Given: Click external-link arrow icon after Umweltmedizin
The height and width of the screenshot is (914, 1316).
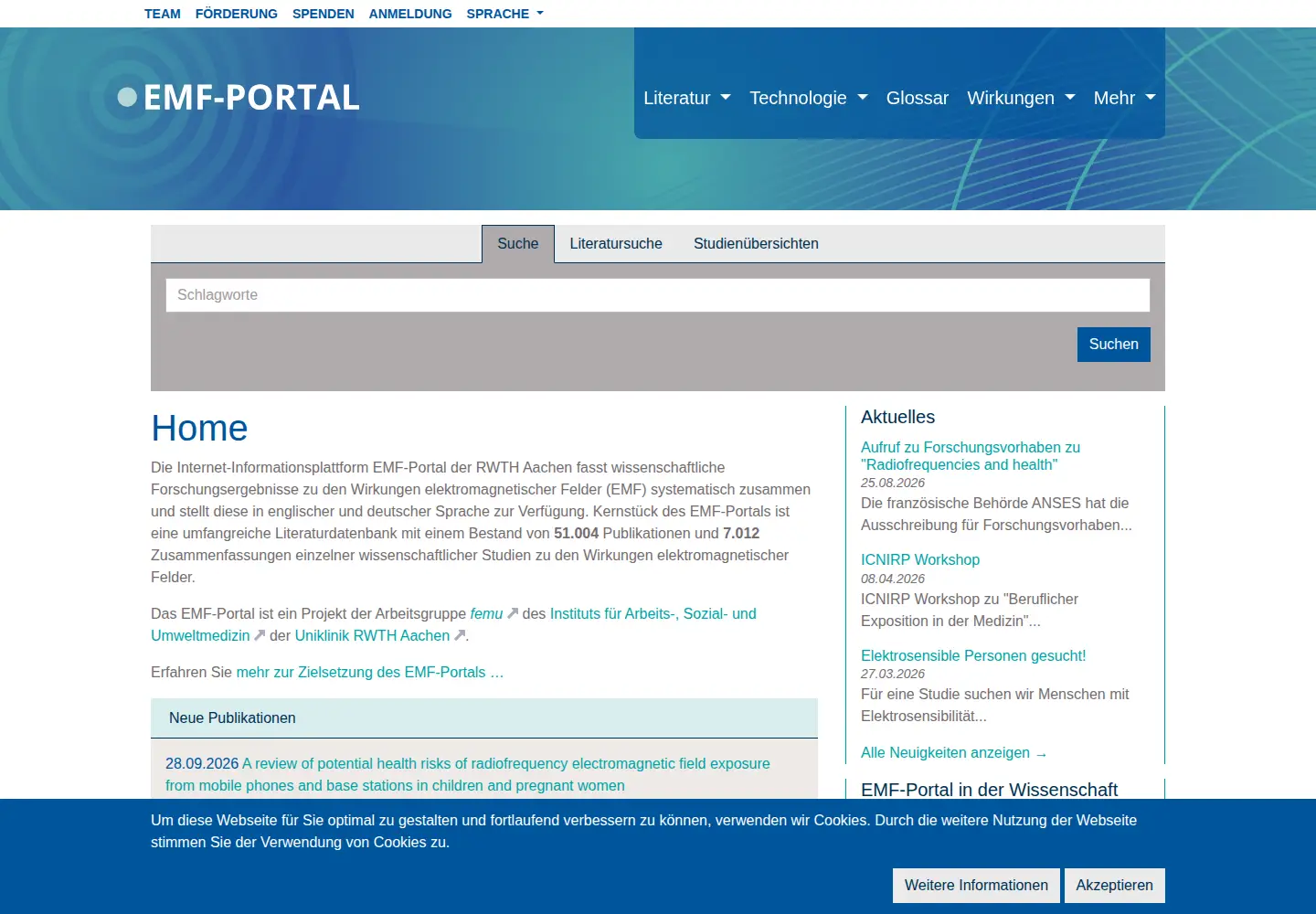Looking at the screenshot, I should coord(260,635).
